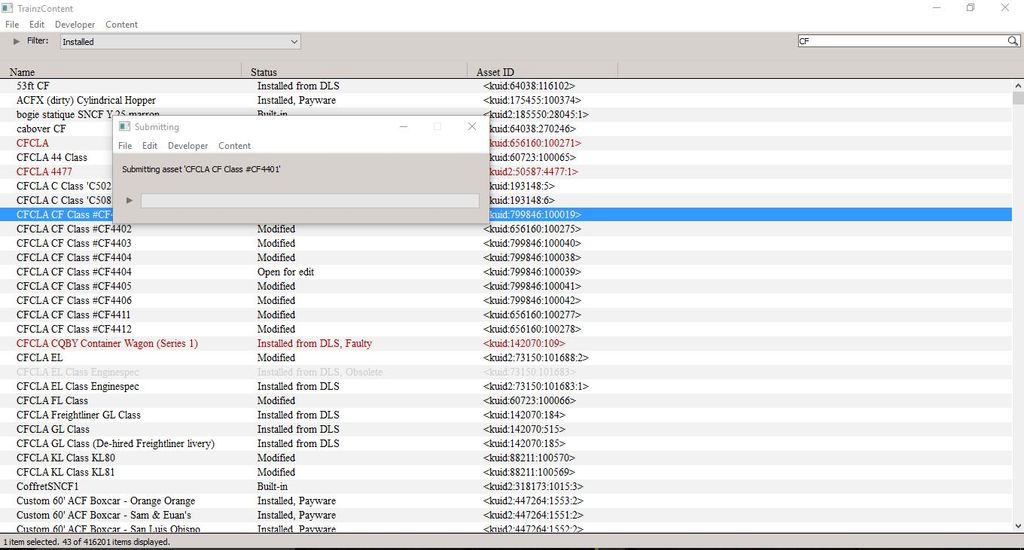This screenshot has height=550, width=1024.
Task: Select CFCLA CF Class #CF4402
Action: (x=506, y=229)
